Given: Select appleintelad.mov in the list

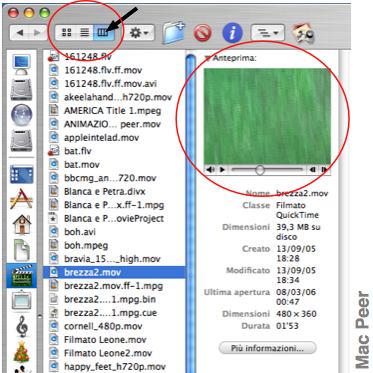Looking at the screenshot, I should pyautogui.click(x=114, y=138).
